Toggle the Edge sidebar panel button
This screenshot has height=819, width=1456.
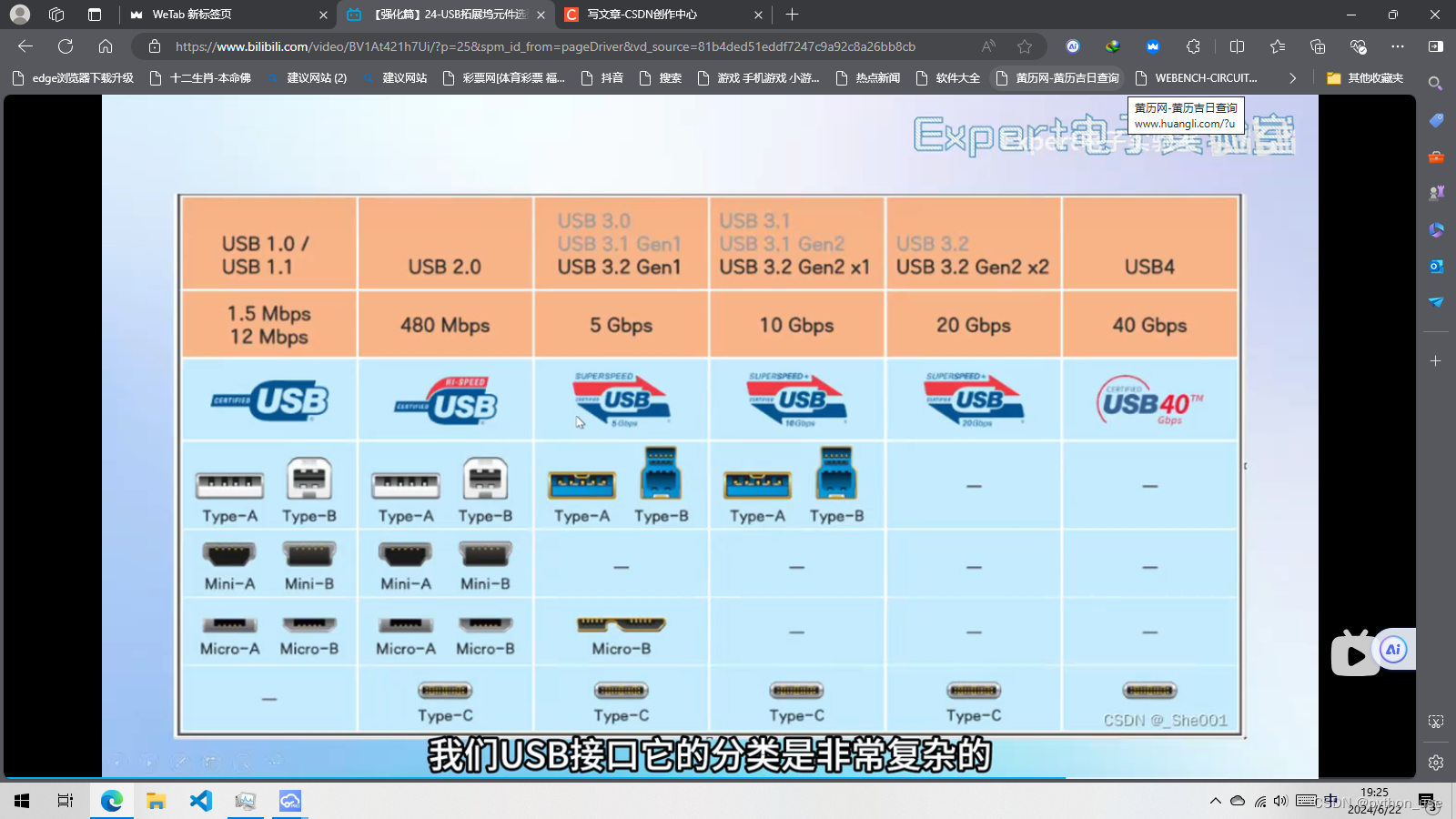tap(1436, 46)
